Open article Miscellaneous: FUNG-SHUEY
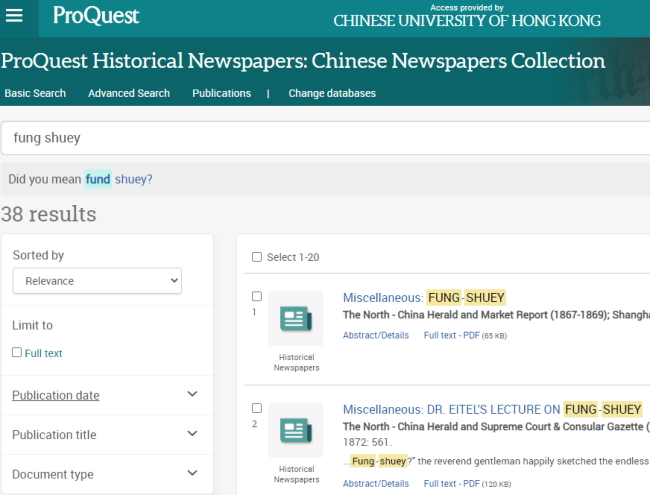 pyautogui.click(x=424, y=297)
